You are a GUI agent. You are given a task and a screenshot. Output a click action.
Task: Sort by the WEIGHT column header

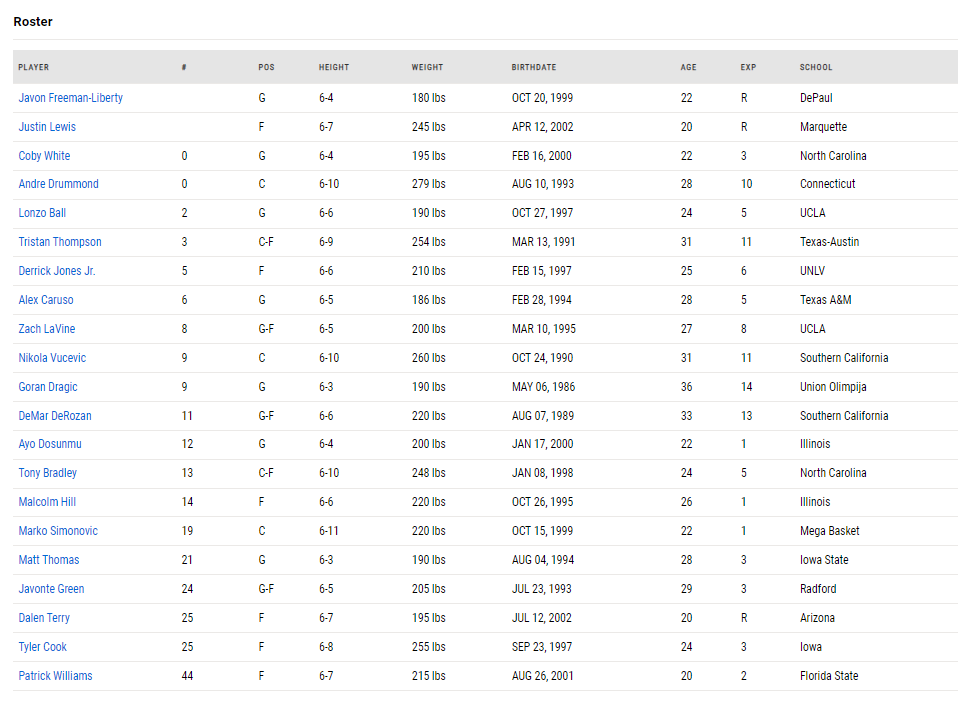[427, 67]
